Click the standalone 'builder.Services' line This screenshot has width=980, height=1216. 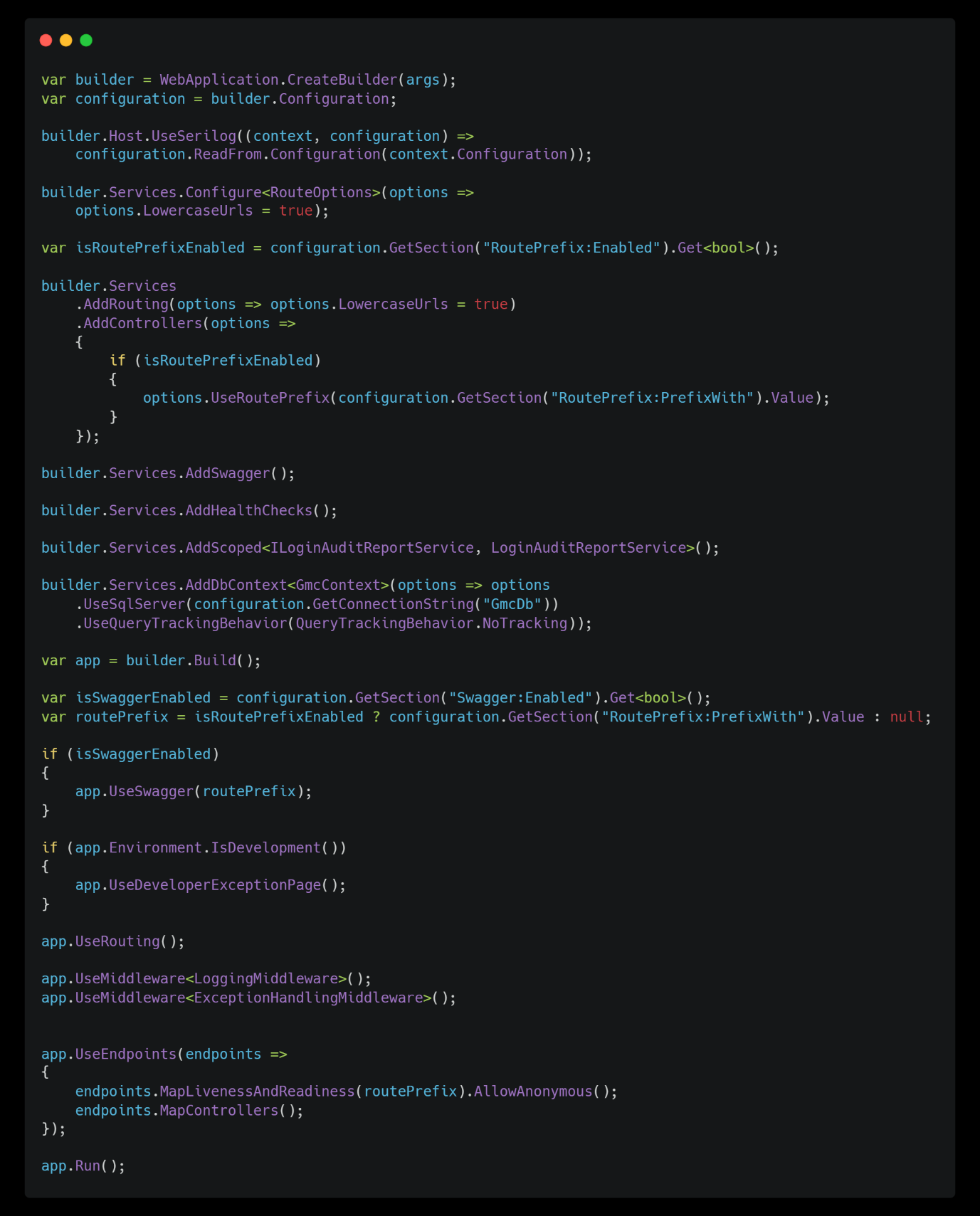click(109, 286)
